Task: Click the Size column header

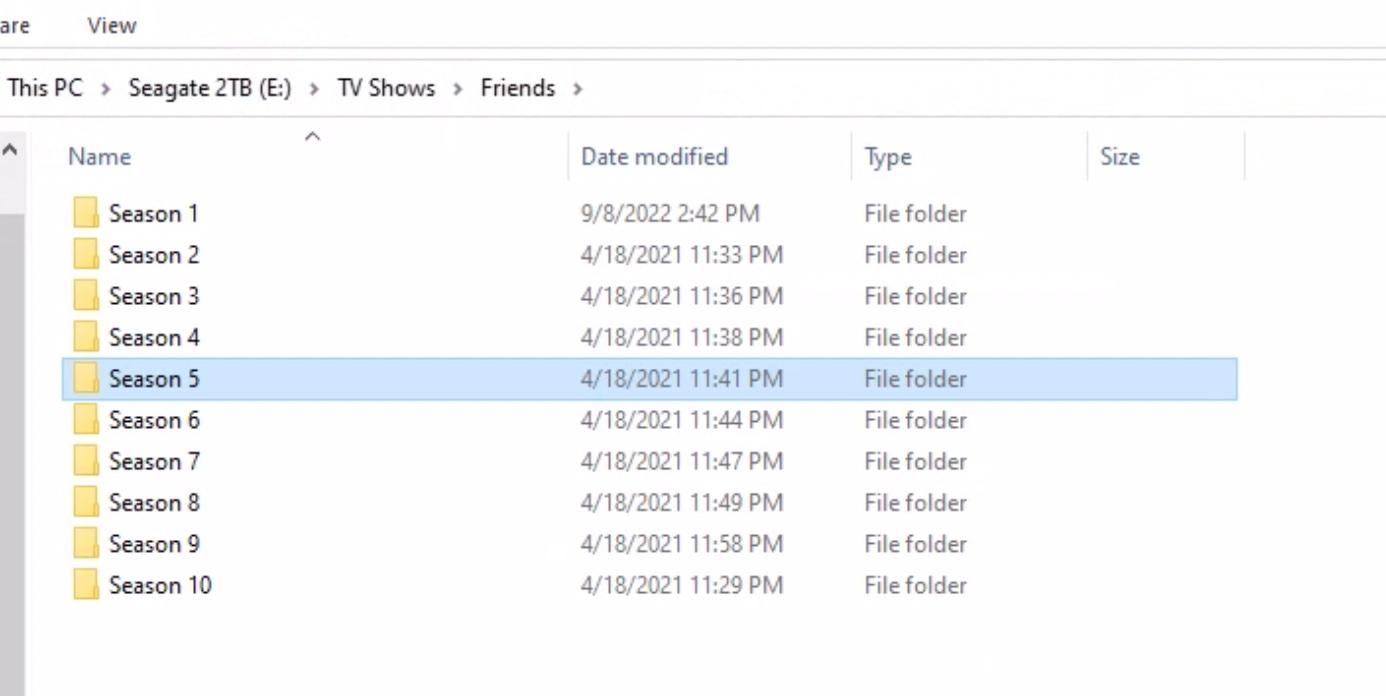Action: point(1119,157)
